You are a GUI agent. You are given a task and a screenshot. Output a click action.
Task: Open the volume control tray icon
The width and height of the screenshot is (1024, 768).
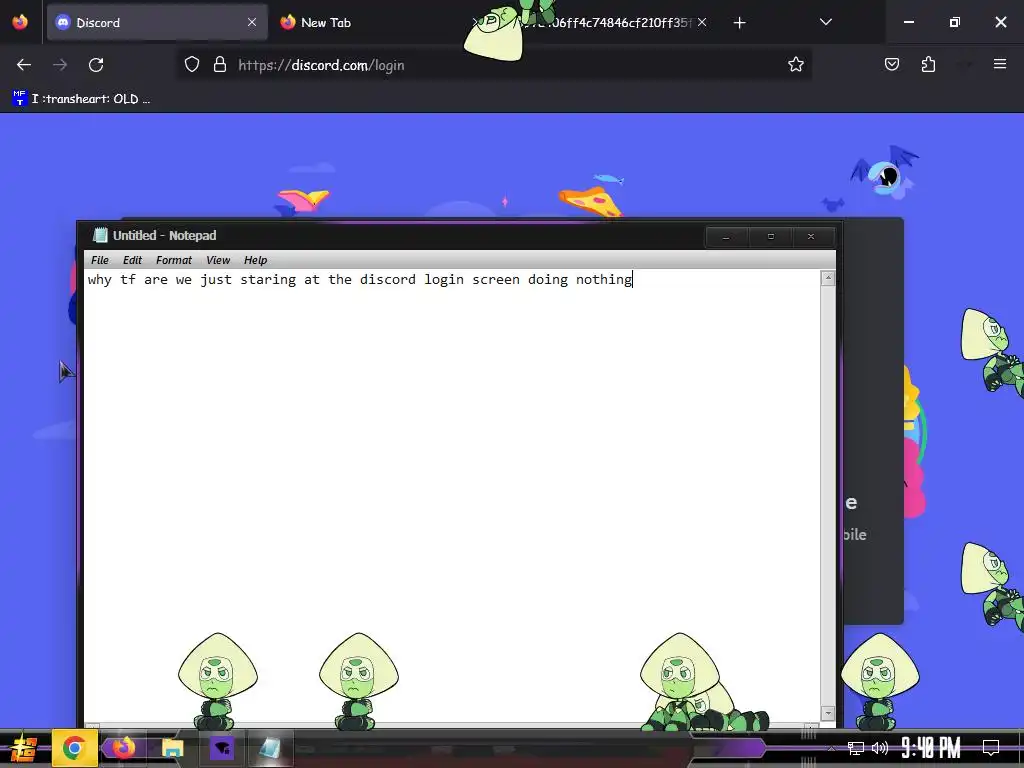tap(880, 748)
